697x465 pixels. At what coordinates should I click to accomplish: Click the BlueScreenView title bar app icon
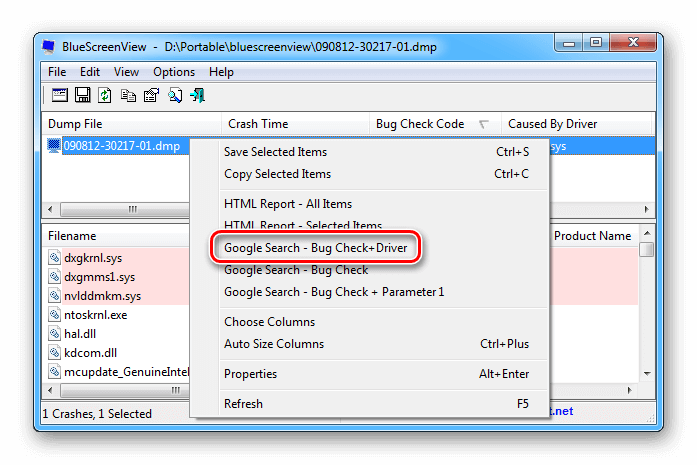(48, 47)
